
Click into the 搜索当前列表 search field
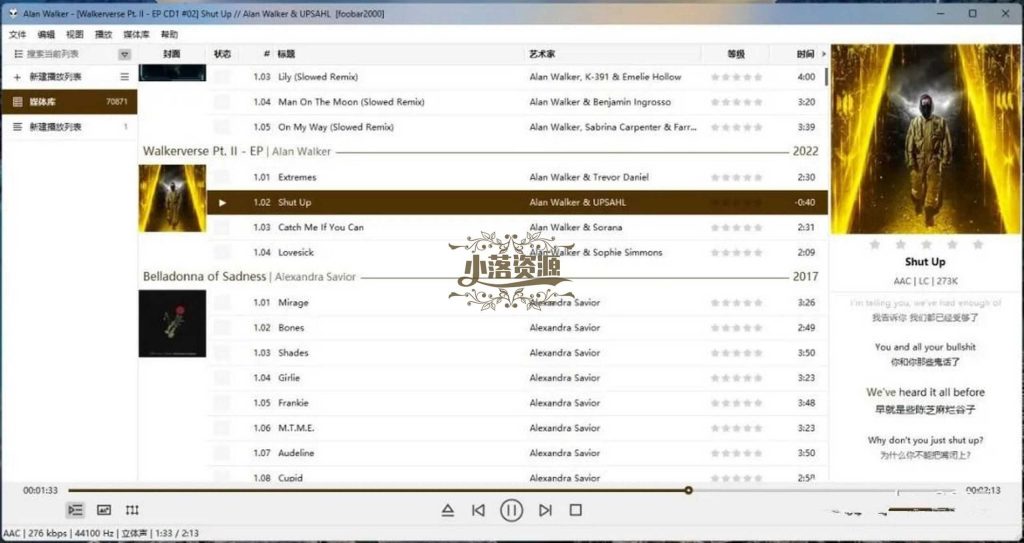click(71, 54)
